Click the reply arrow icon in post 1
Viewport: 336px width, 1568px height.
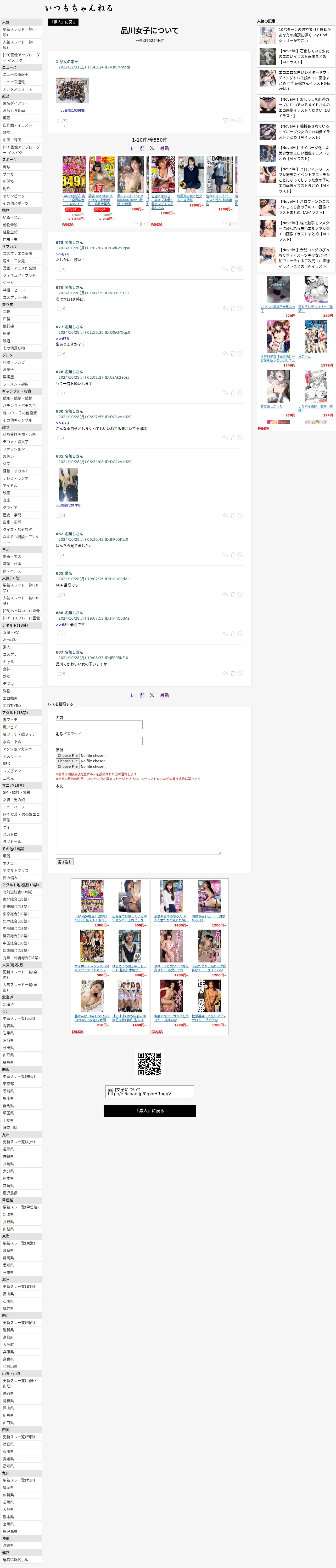point(232,120)
